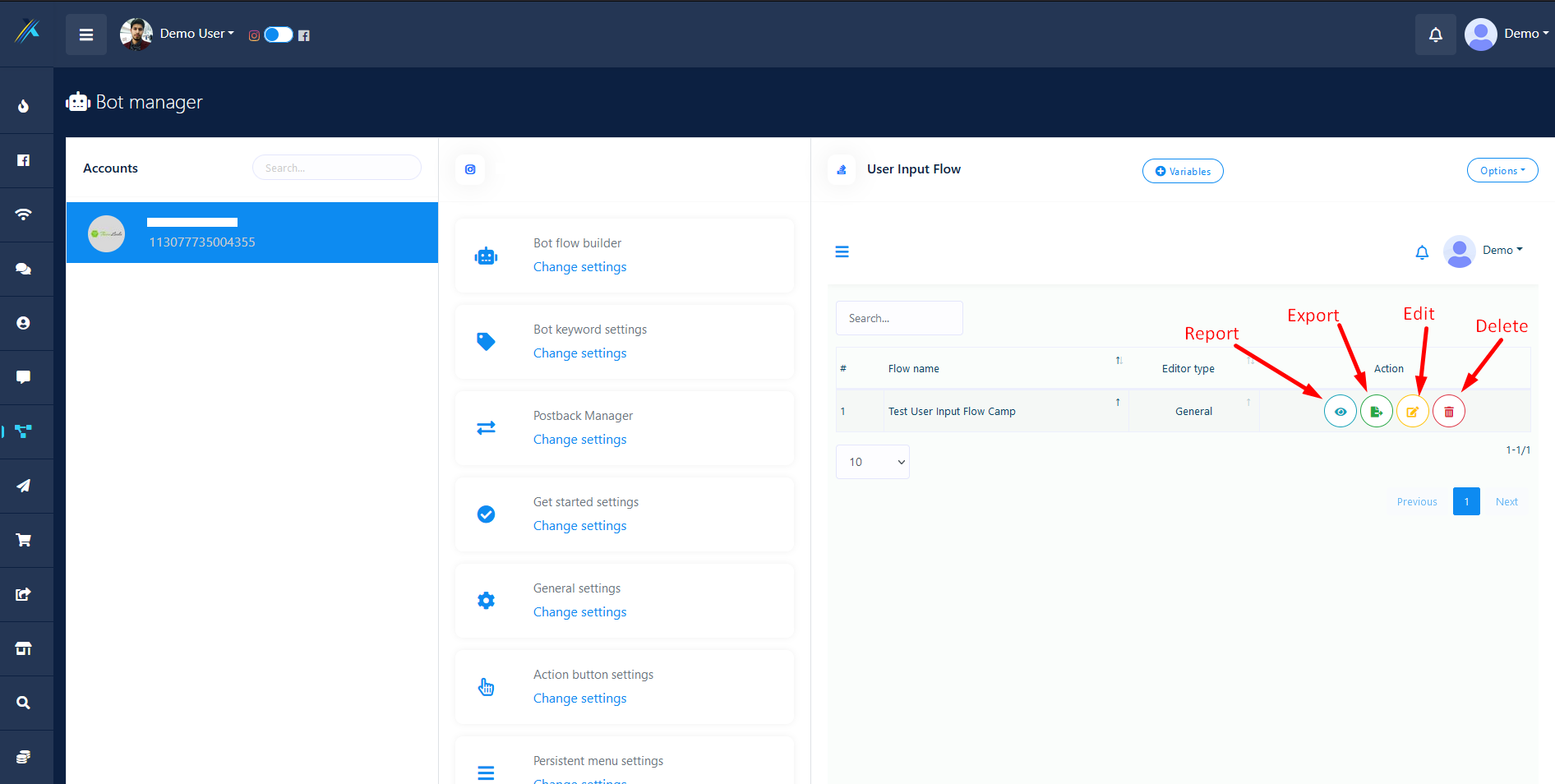Click the Demo User profile photo

point(136,35)
